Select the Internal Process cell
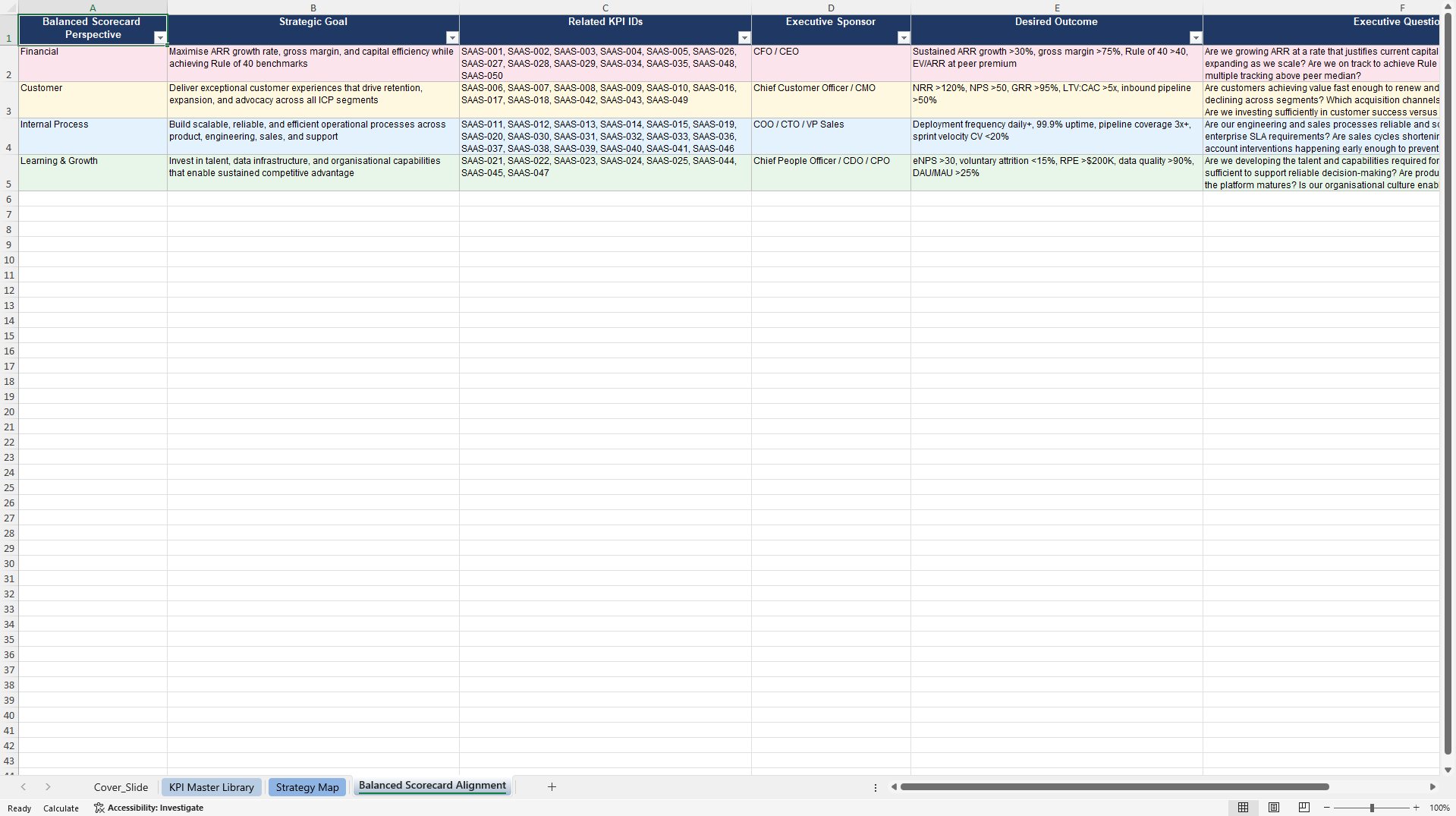 pyautogui.click(x=93, y=137)
